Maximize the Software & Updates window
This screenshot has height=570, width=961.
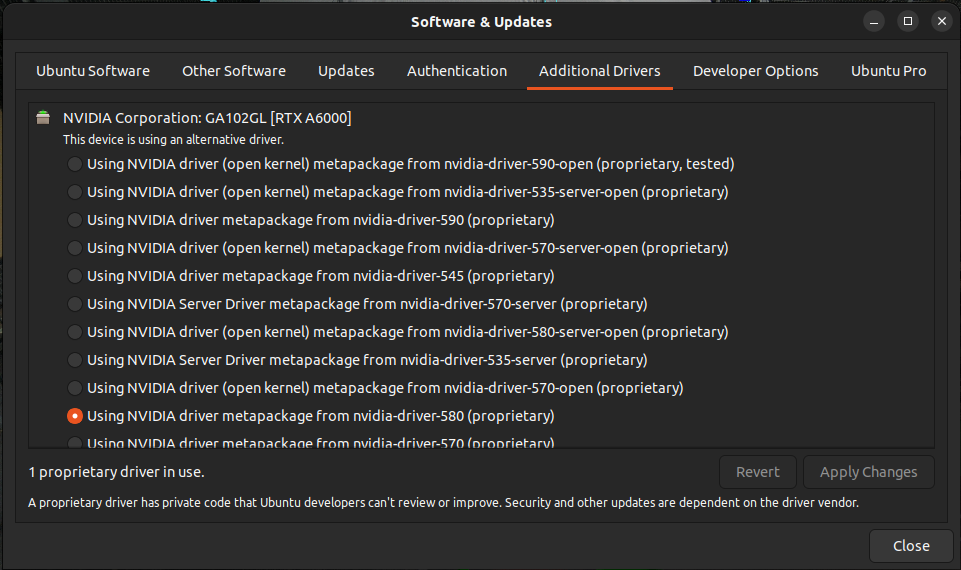click(908, 21)
